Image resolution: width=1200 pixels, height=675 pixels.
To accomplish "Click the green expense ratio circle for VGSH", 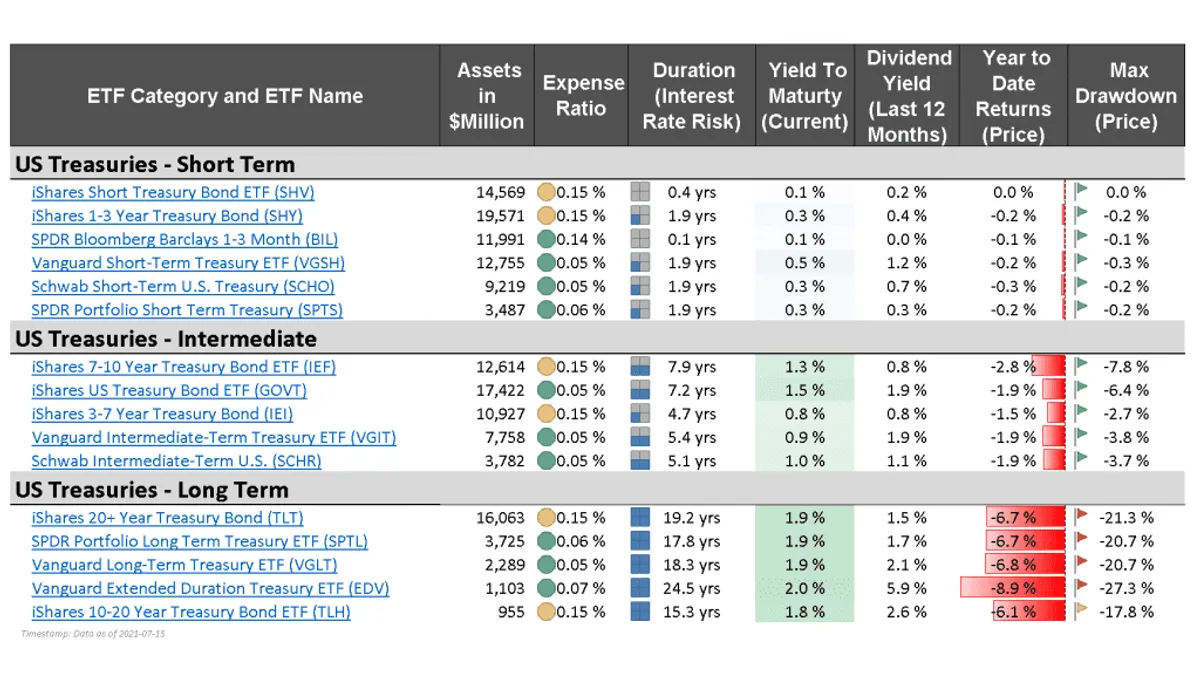I will tap(546, 263).
